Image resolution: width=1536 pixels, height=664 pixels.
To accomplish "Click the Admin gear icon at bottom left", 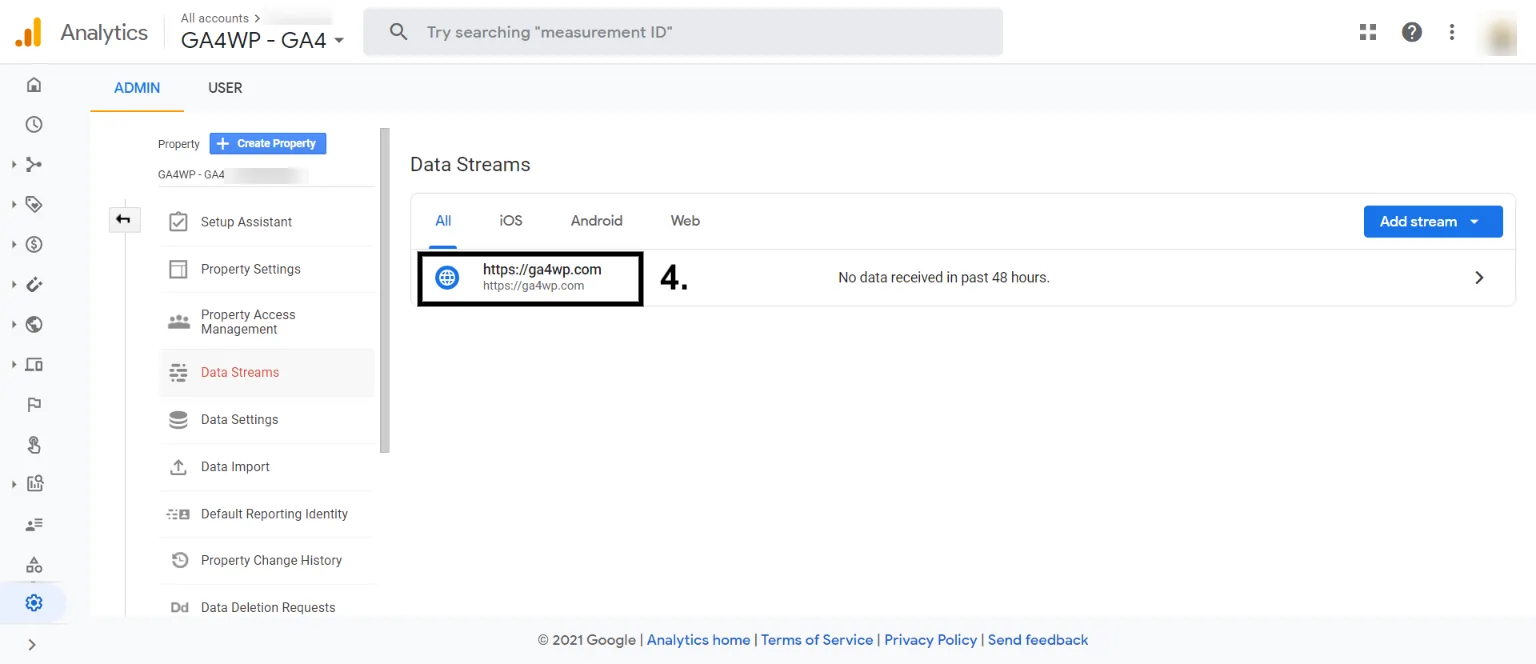I will tap(34, 603).
